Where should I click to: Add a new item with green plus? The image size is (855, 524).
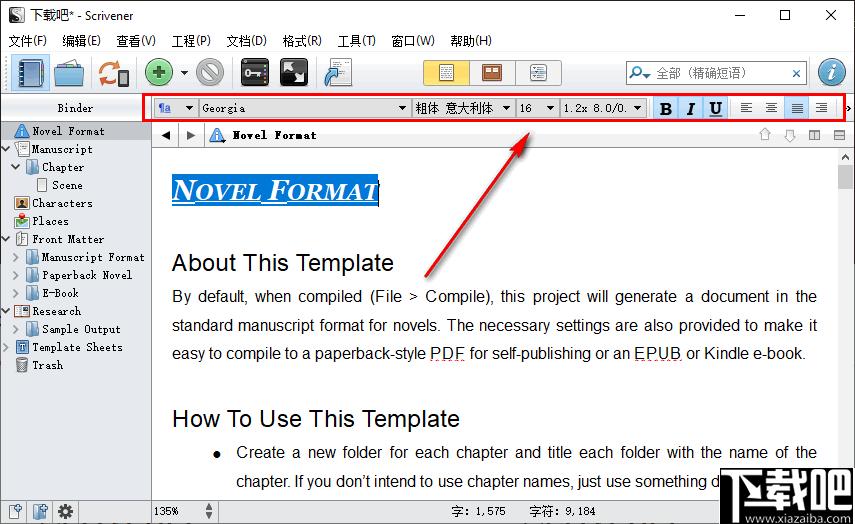[159, 73]
